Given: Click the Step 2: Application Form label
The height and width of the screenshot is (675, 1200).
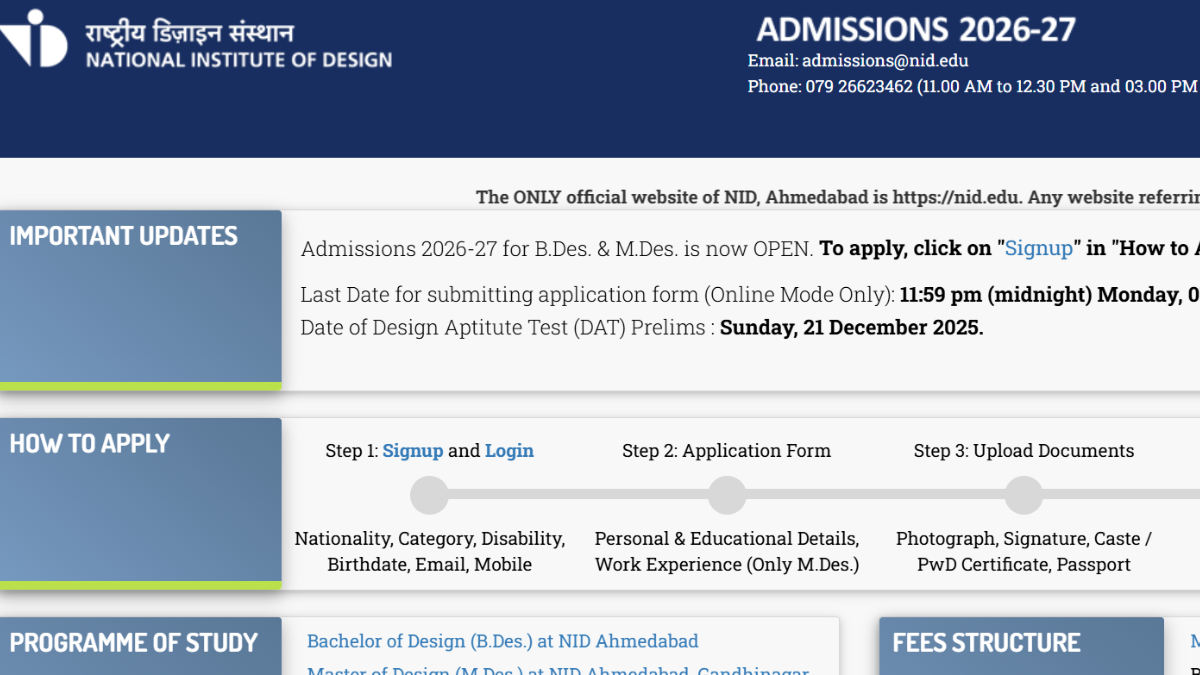Looking at the screenshot, I should [726, 451].
